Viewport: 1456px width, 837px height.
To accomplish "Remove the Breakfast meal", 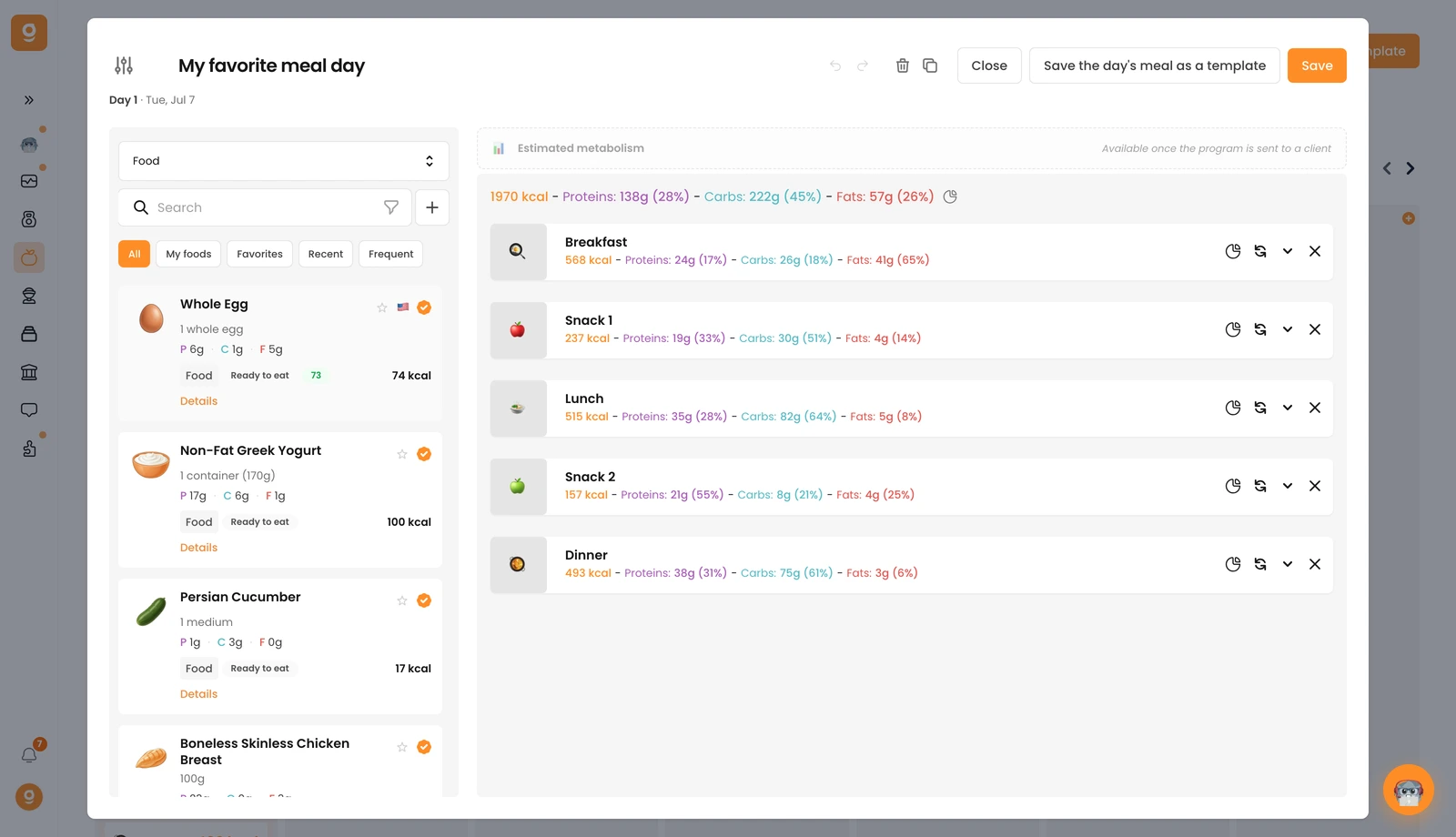I will [x=1315, y=251].
